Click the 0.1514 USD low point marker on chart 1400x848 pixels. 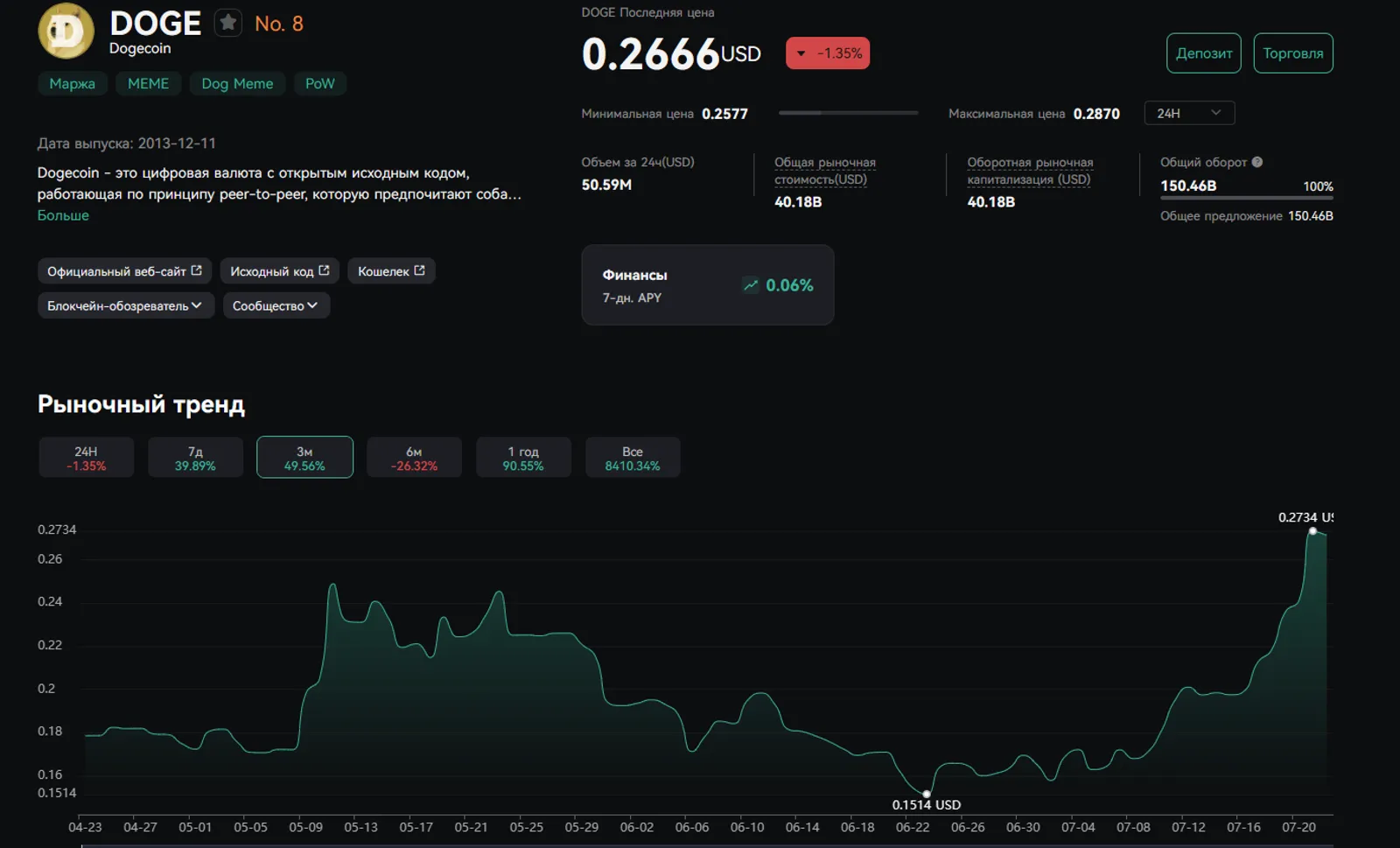(927, 794)
